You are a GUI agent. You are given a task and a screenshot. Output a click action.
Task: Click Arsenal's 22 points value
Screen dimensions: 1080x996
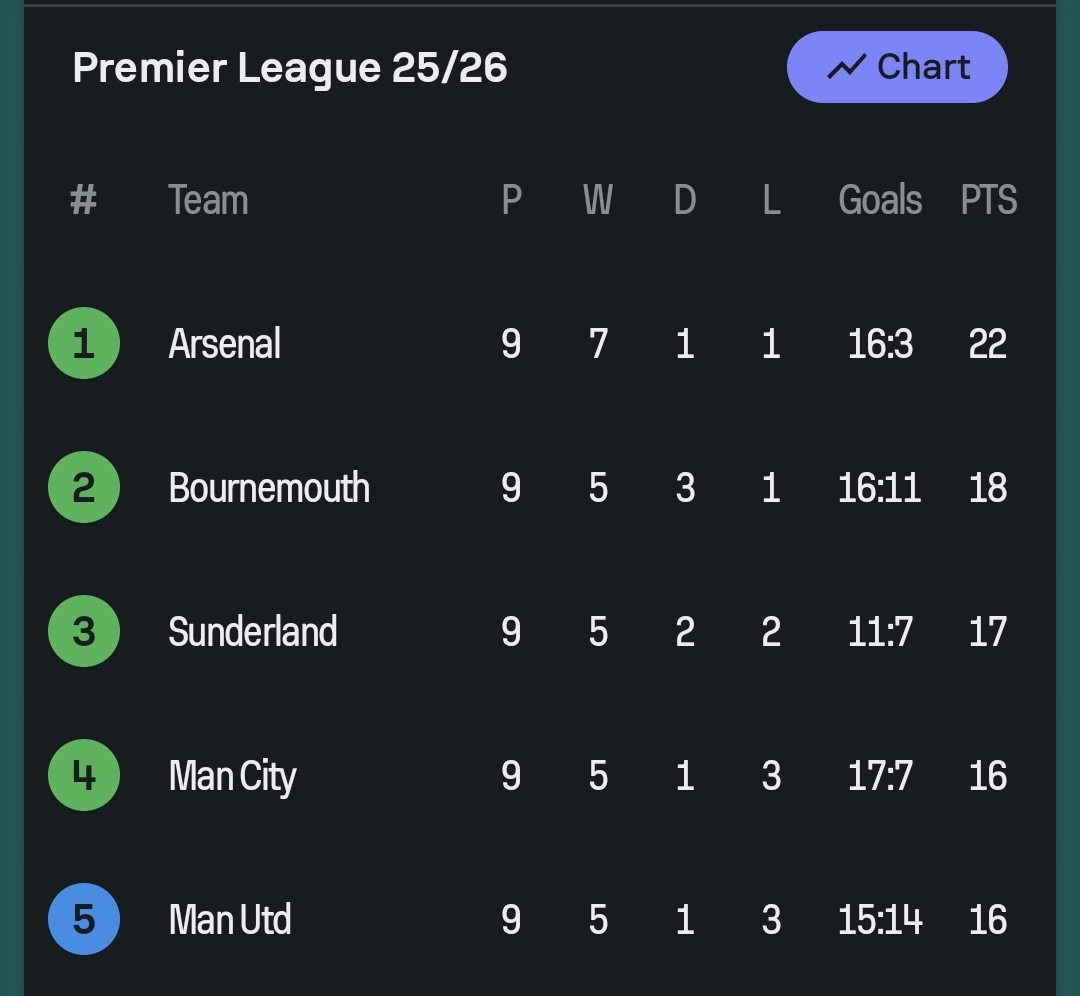coord(988,344)
